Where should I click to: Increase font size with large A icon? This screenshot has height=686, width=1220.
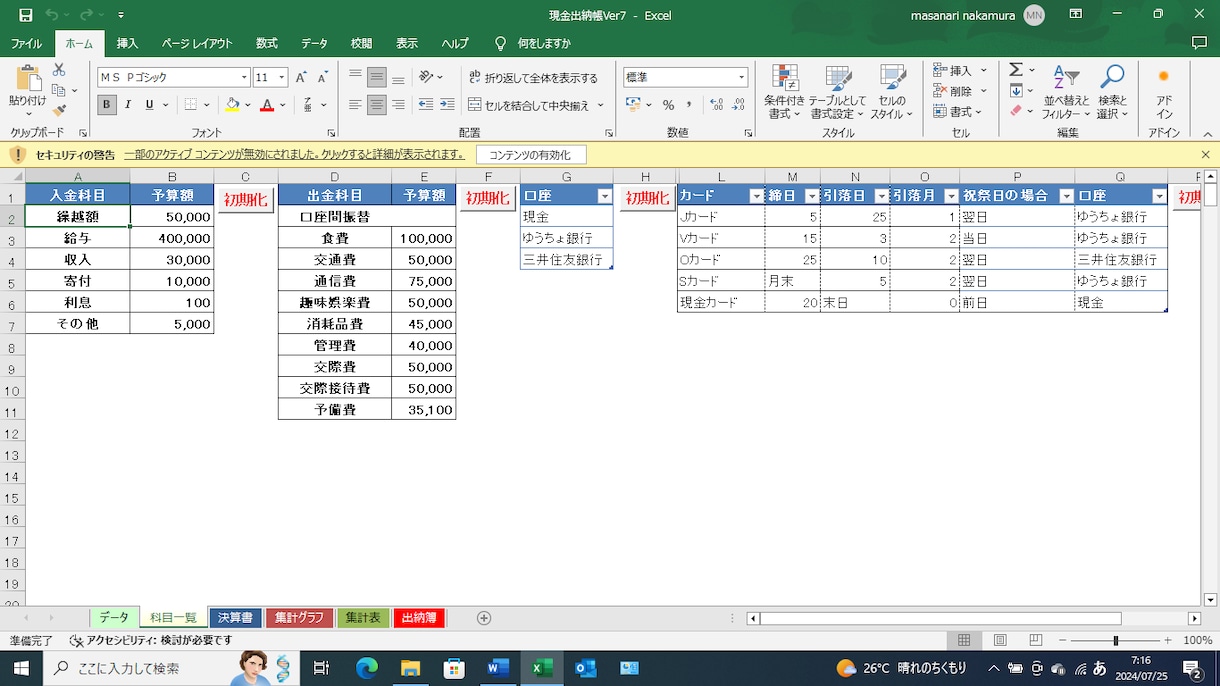[301, 77]
